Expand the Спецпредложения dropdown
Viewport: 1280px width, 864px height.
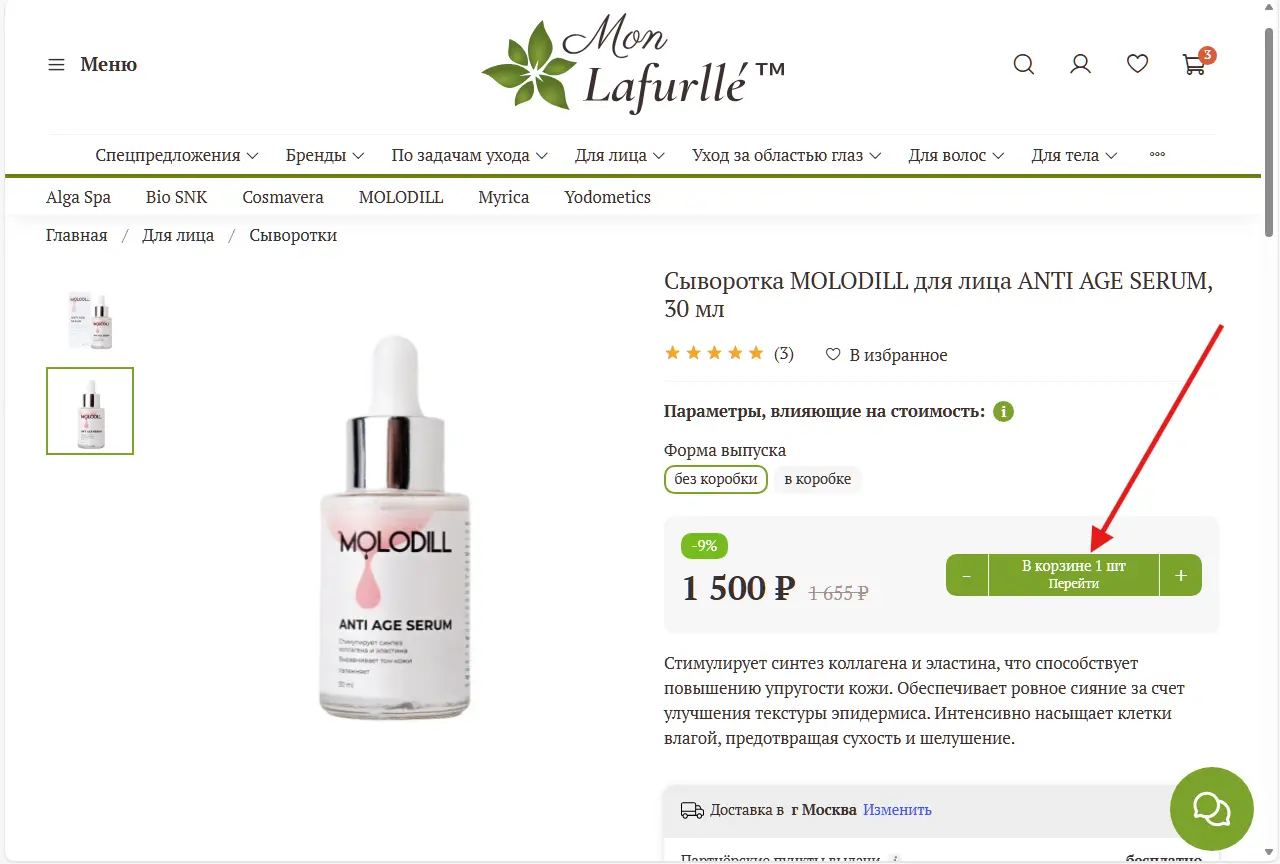[177, 156]
